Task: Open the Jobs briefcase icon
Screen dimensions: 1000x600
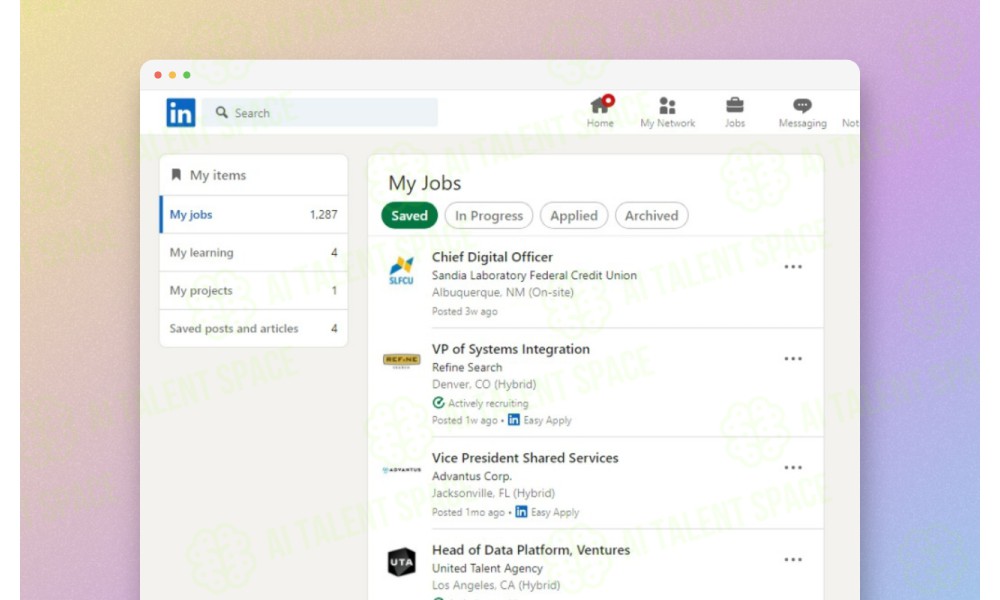Action: [x=735, y=105]
